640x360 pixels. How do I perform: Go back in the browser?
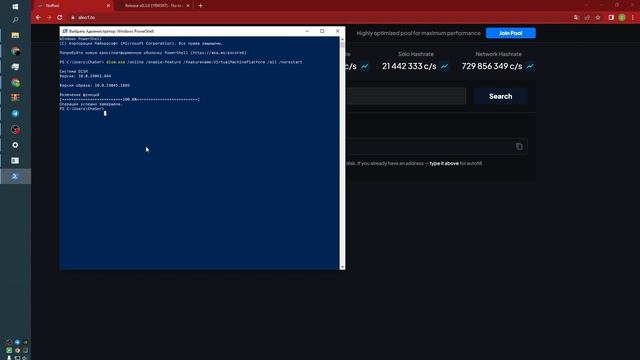[x=38, y=18]
